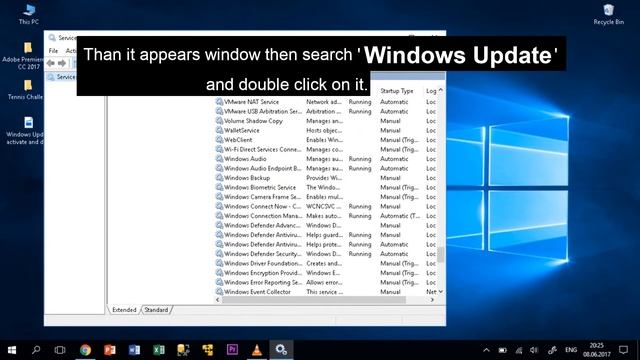
Task: Click horizontal scrollbar left arrow
Action: click(x=218, y=300)
